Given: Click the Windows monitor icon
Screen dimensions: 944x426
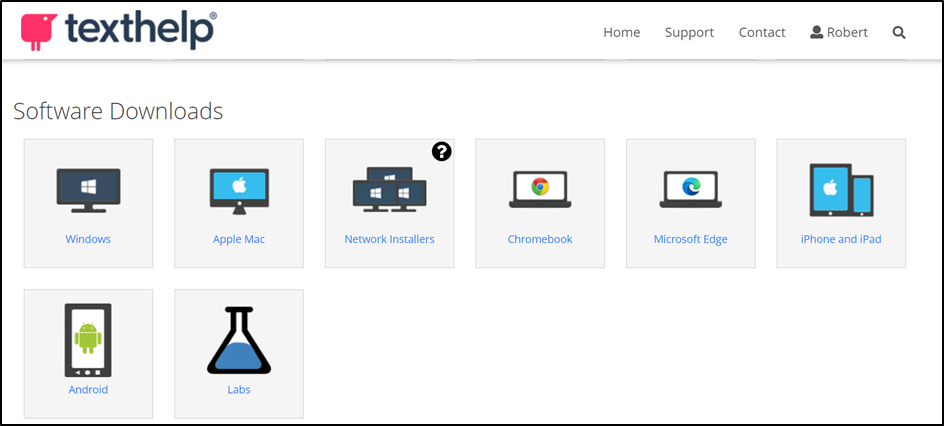Looking at the screenshot, I should (88, 190).
